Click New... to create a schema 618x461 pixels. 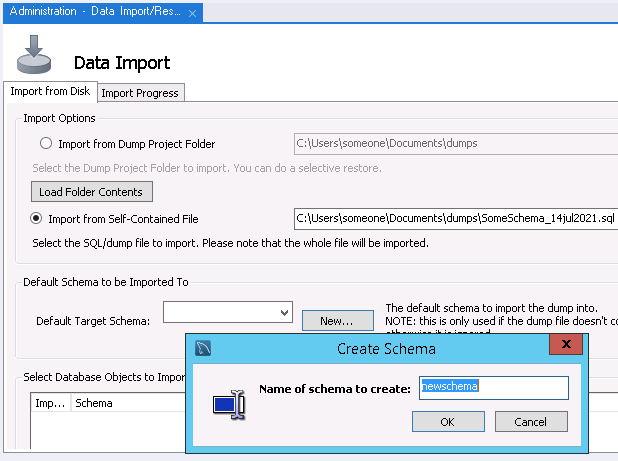point(329,320)
